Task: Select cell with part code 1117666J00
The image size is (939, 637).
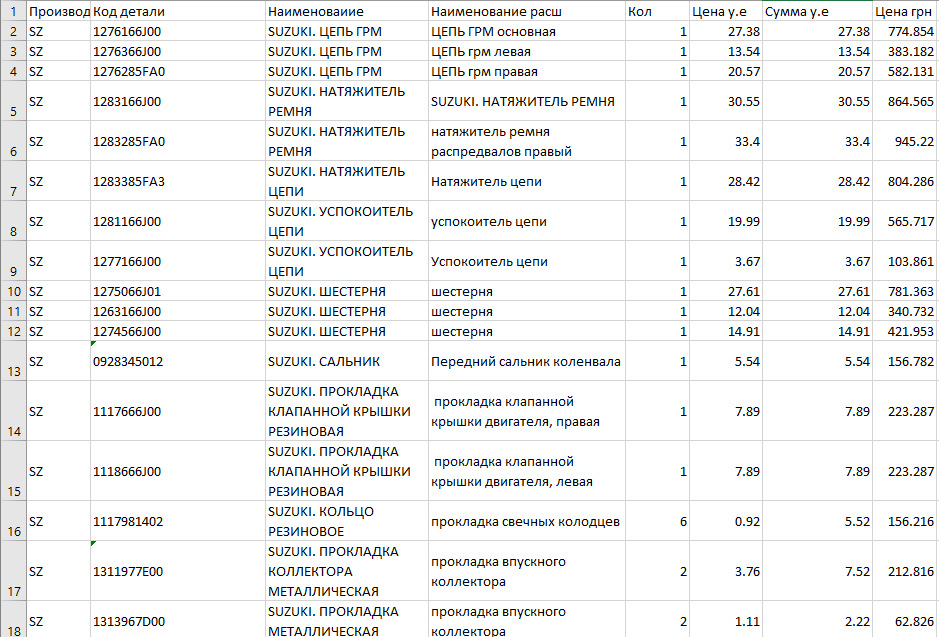Action: click(178, 411)
